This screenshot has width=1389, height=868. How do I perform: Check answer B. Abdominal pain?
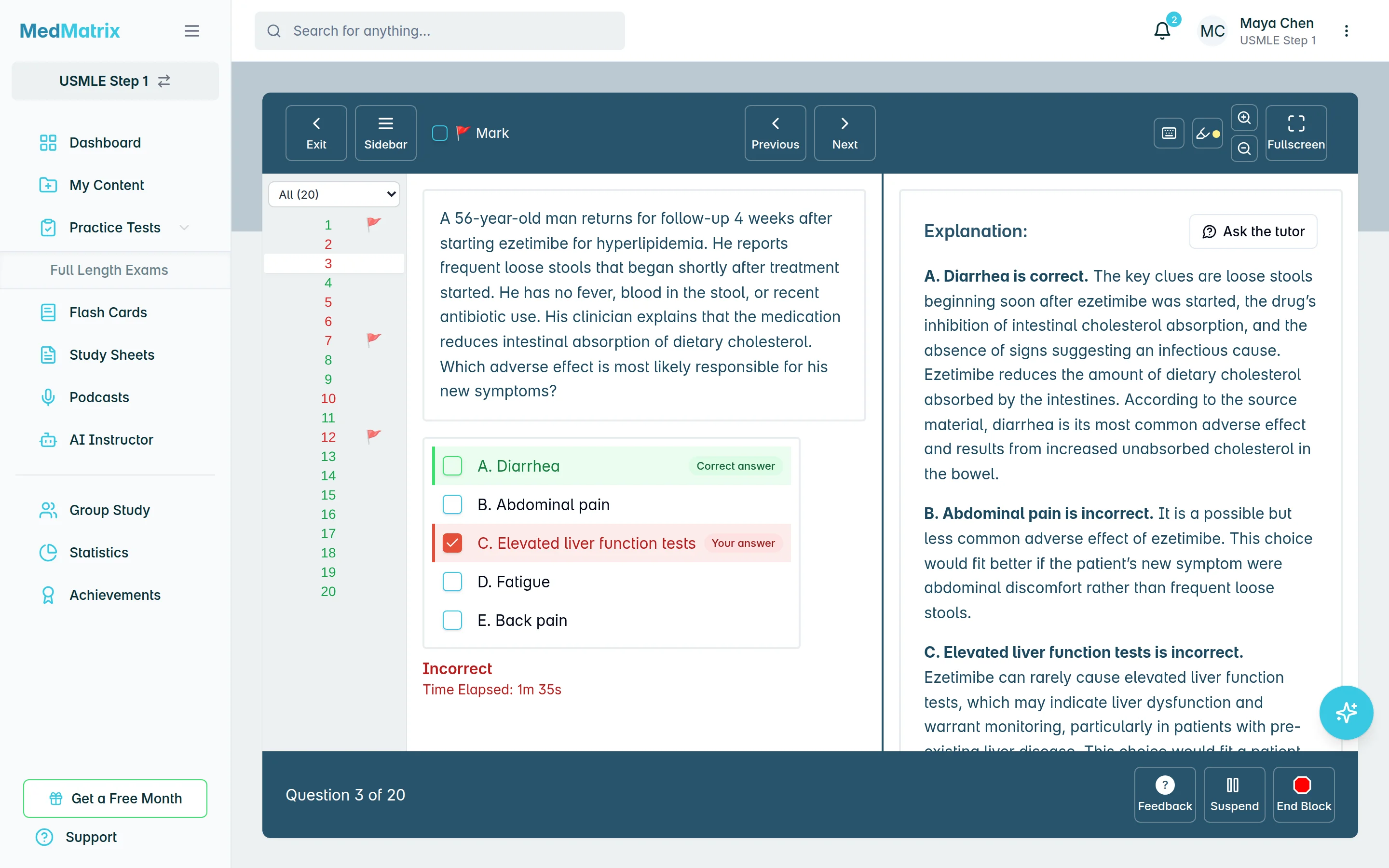click(x=452, y=504)
